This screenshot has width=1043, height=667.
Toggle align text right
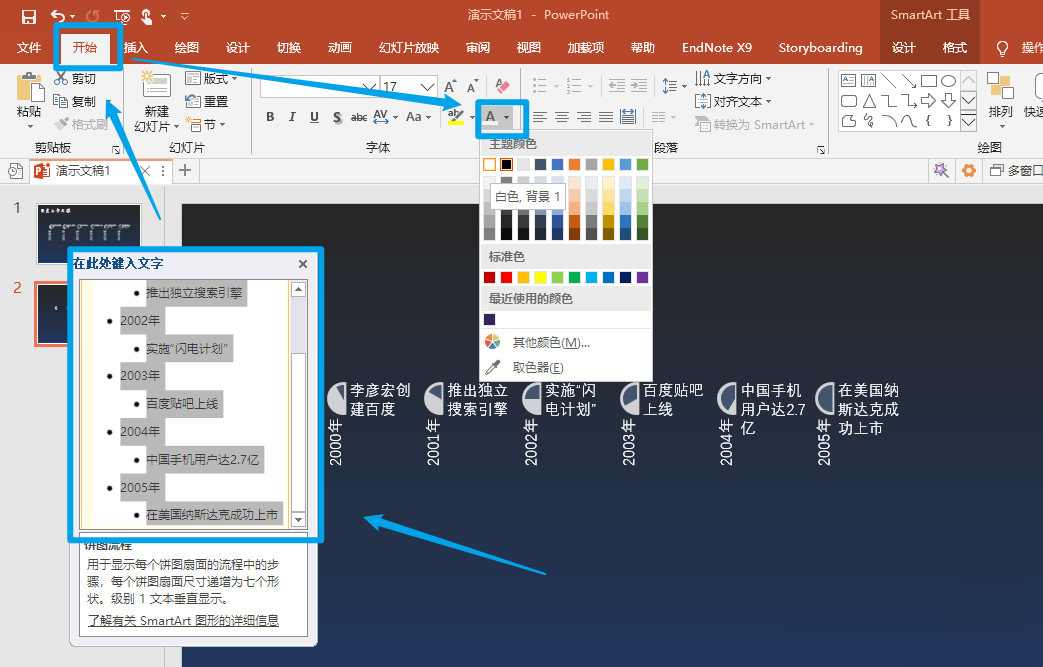pyautogui.click(x=584, y=117)
